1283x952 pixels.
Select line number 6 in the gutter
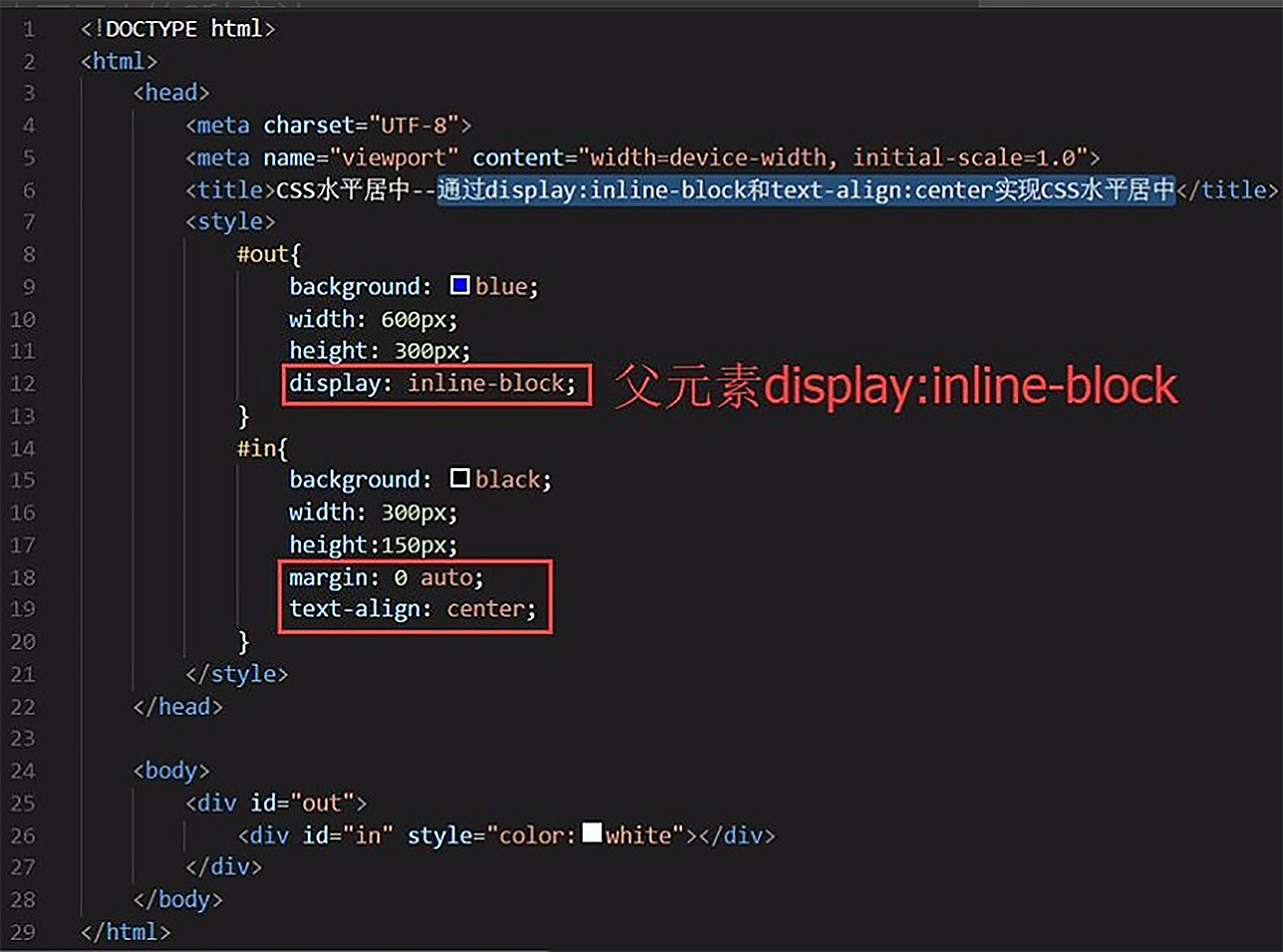coord(29,190)
